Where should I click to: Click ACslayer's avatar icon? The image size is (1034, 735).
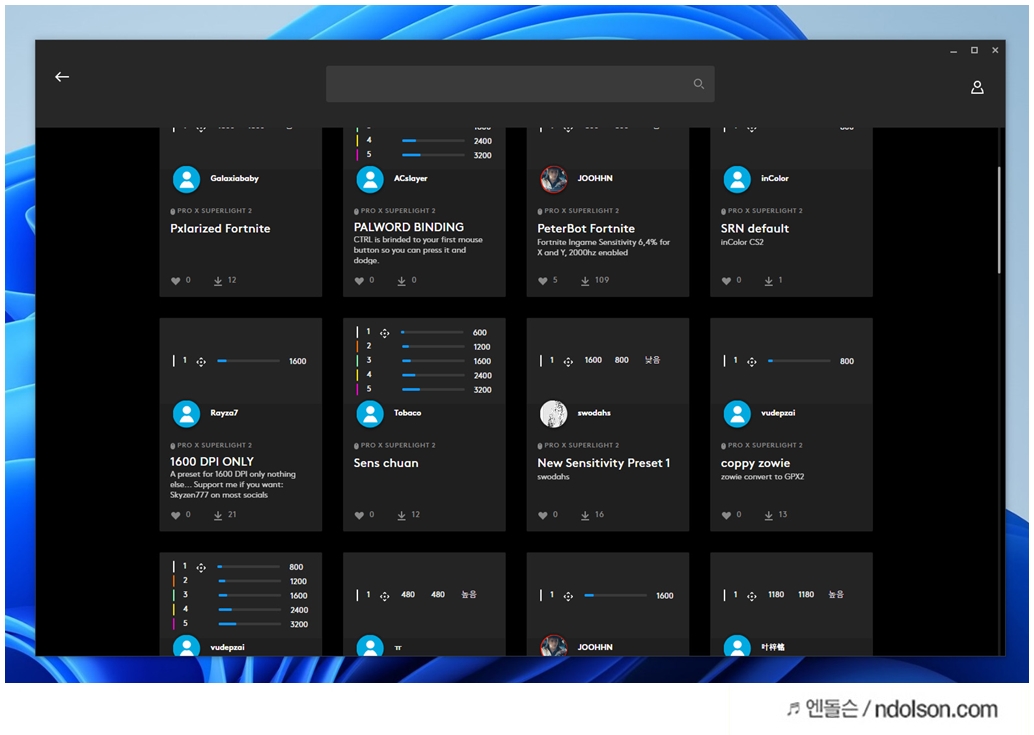(x=370, y=179)
